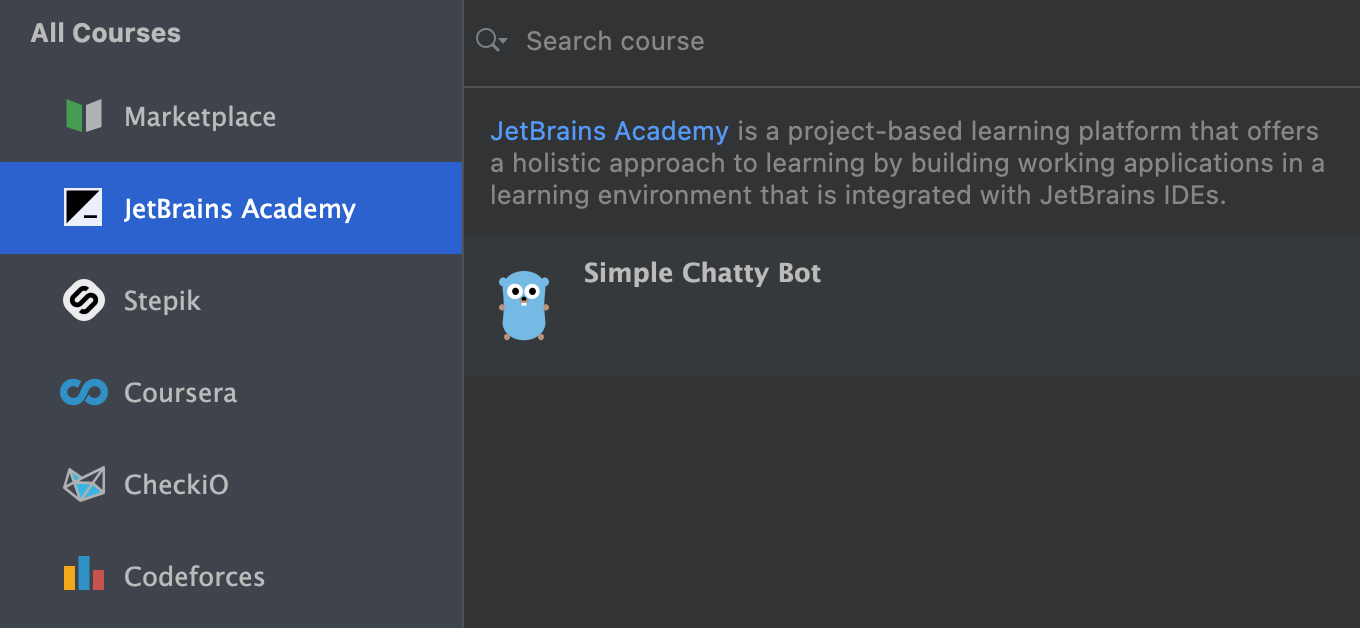Open Codeforces courses section

point(231,576)
